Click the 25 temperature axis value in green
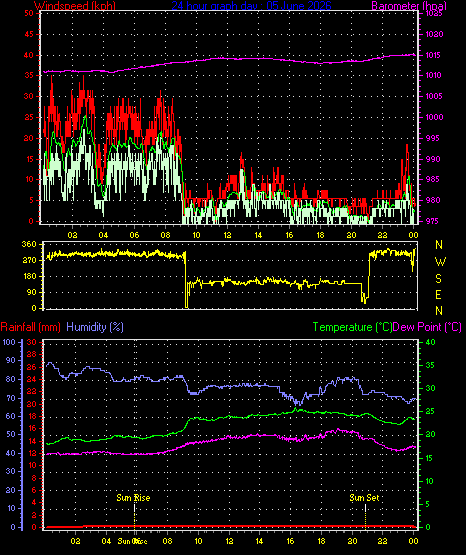 430,412
